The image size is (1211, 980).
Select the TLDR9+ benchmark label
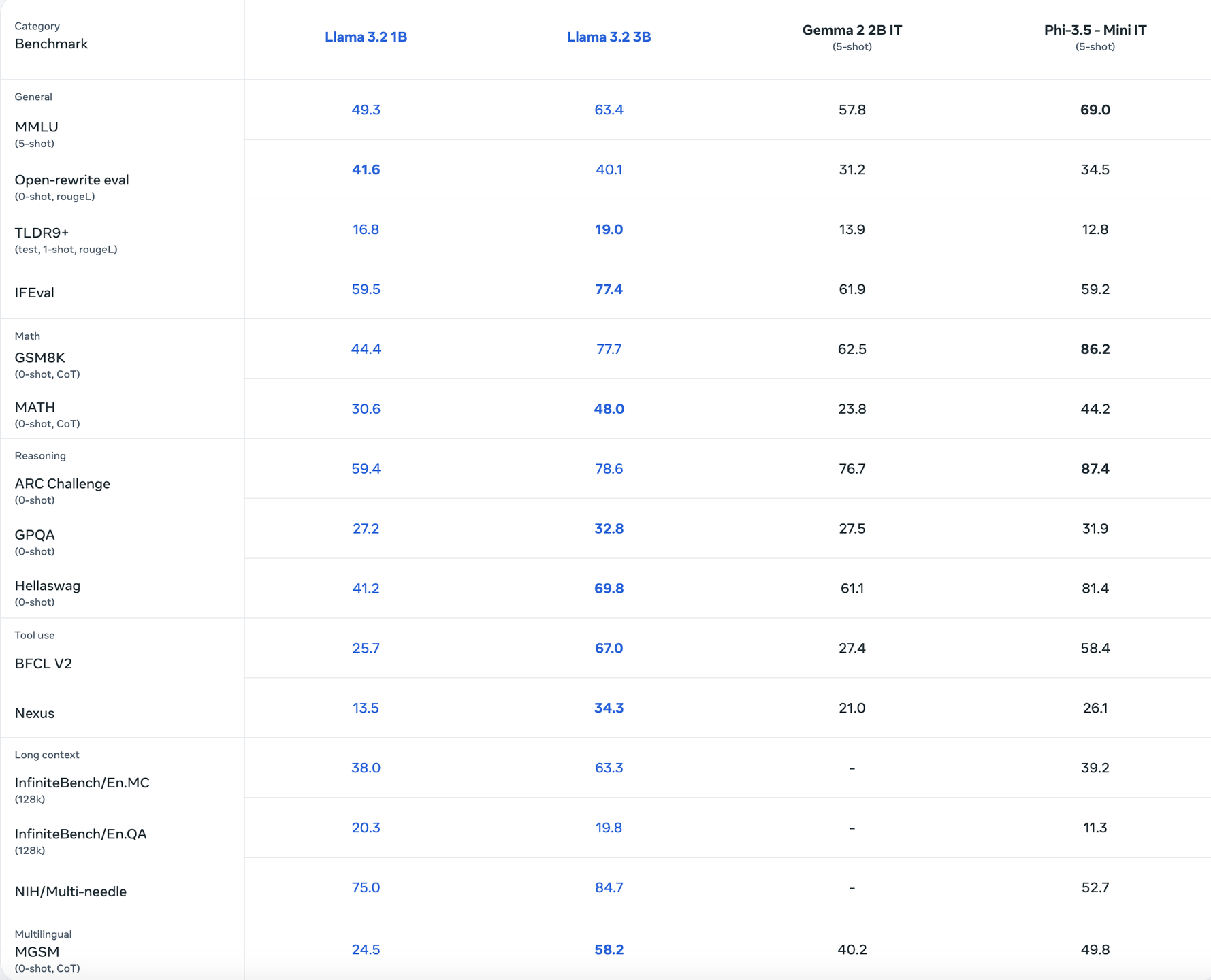[x=42, y=233]
